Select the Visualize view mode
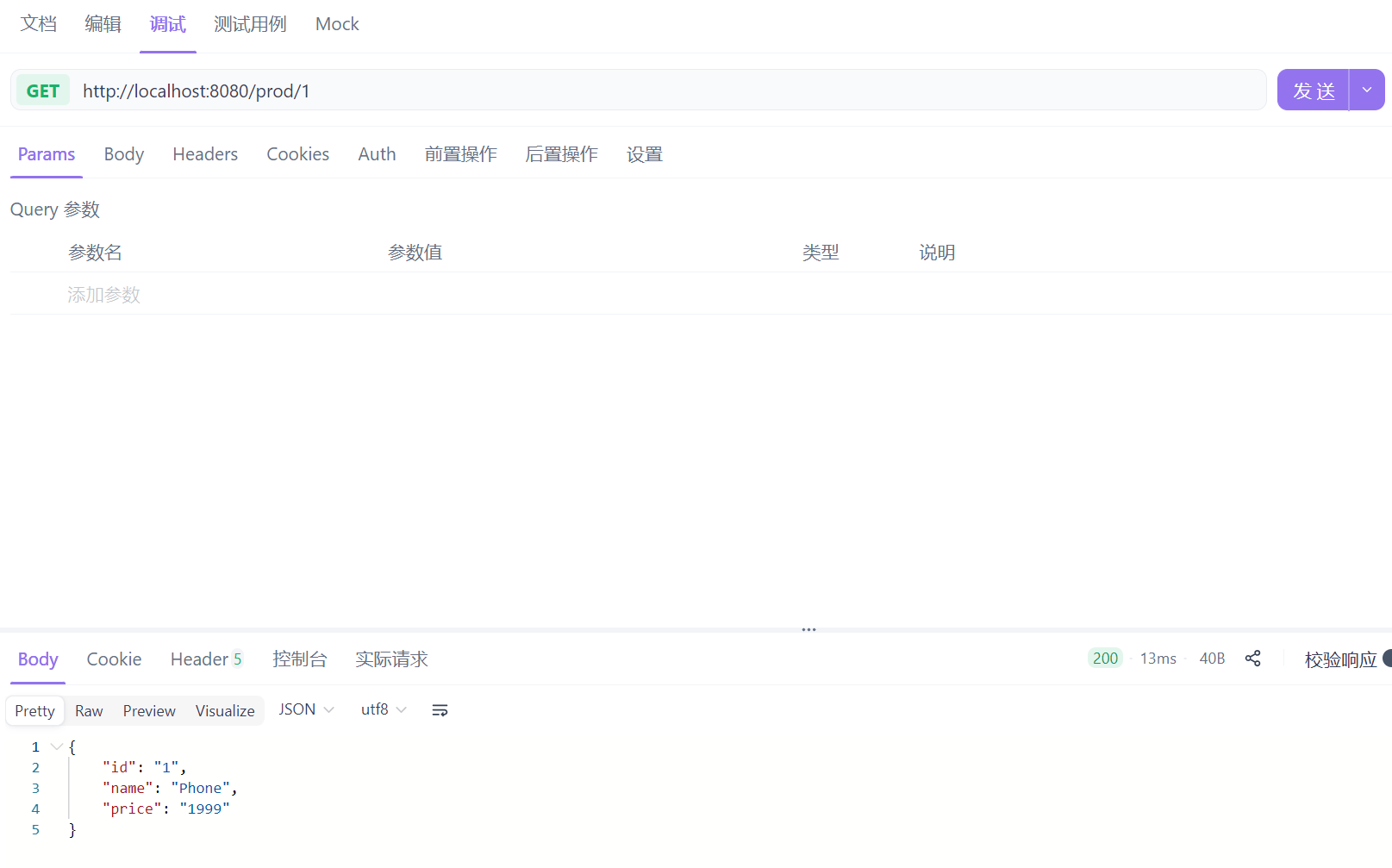The height and width of the screenshot is (868, 1392). click(225, 710)
